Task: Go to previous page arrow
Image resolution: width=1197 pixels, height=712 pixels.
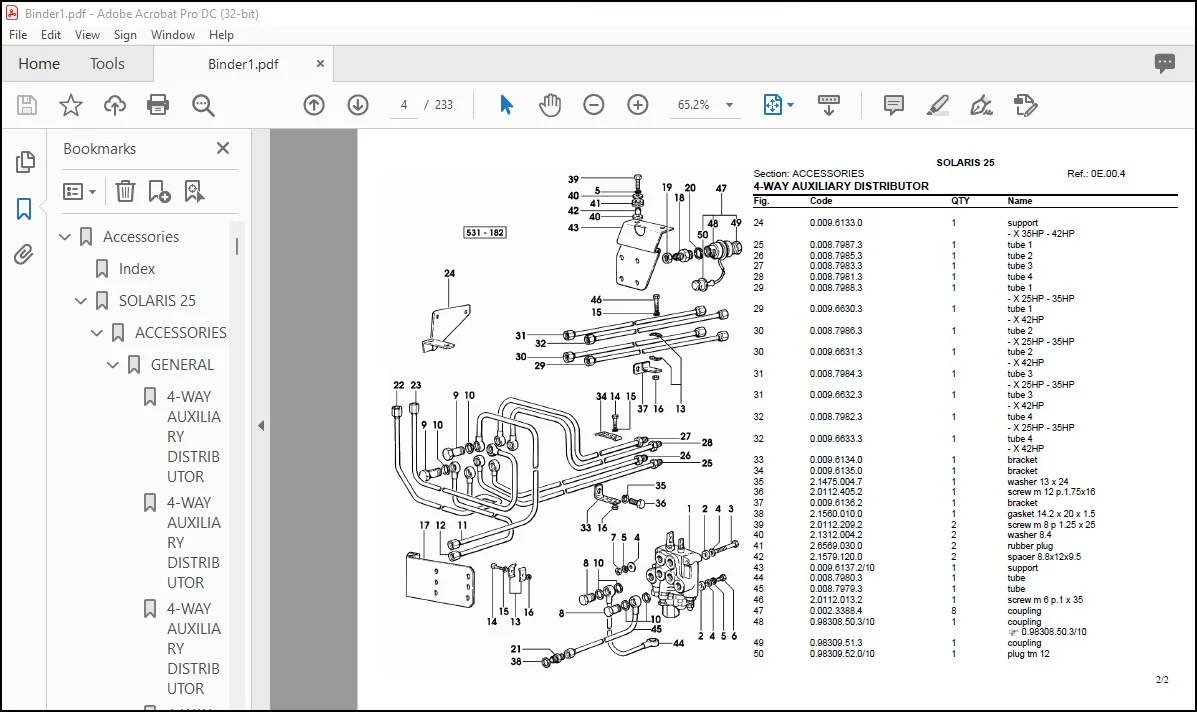Action: click(x=314, y=105)
